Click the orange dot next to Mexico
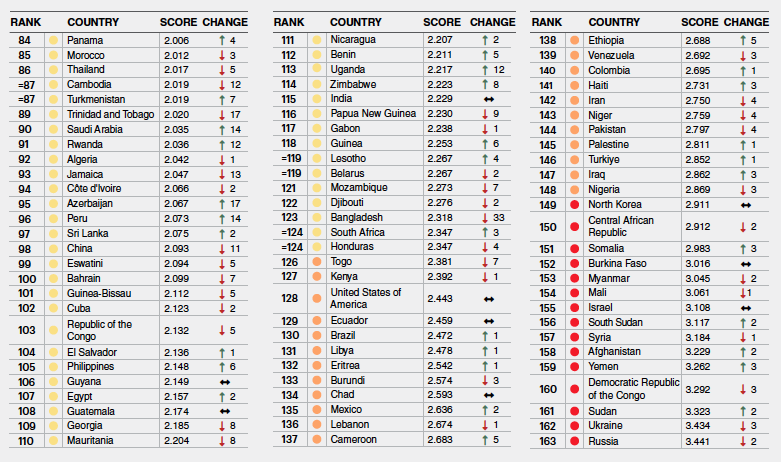This screenshot has height=462, width=781. (316, 410)
